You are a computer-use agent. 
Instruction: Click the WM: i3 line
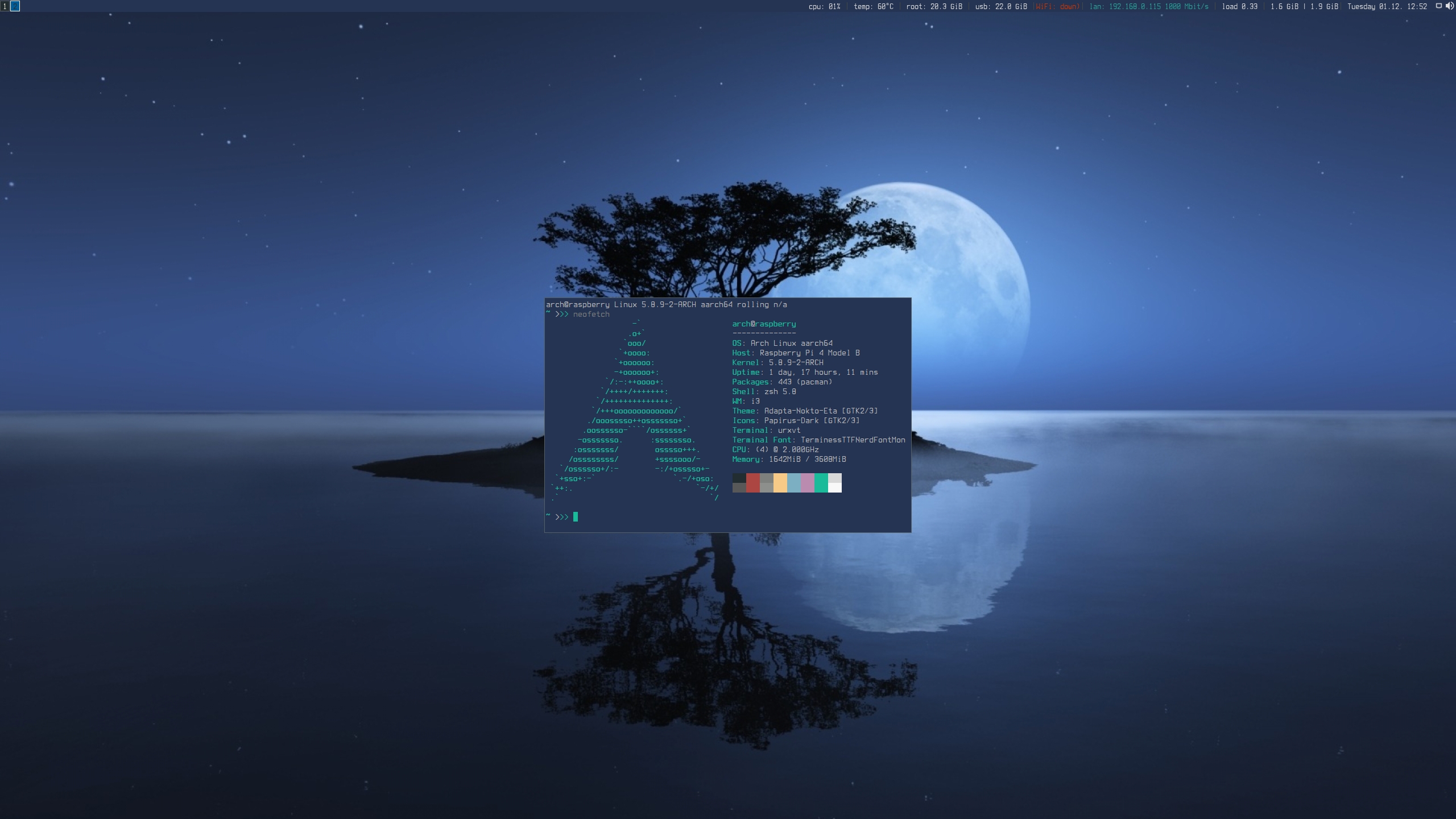click(x=746, y=402)
